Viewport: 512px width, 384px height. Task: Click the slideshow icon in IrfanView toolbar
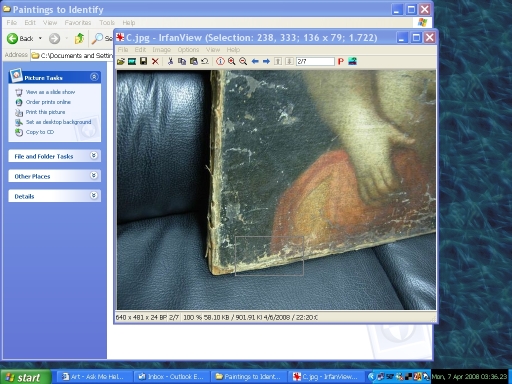click(x=132, y=61)
